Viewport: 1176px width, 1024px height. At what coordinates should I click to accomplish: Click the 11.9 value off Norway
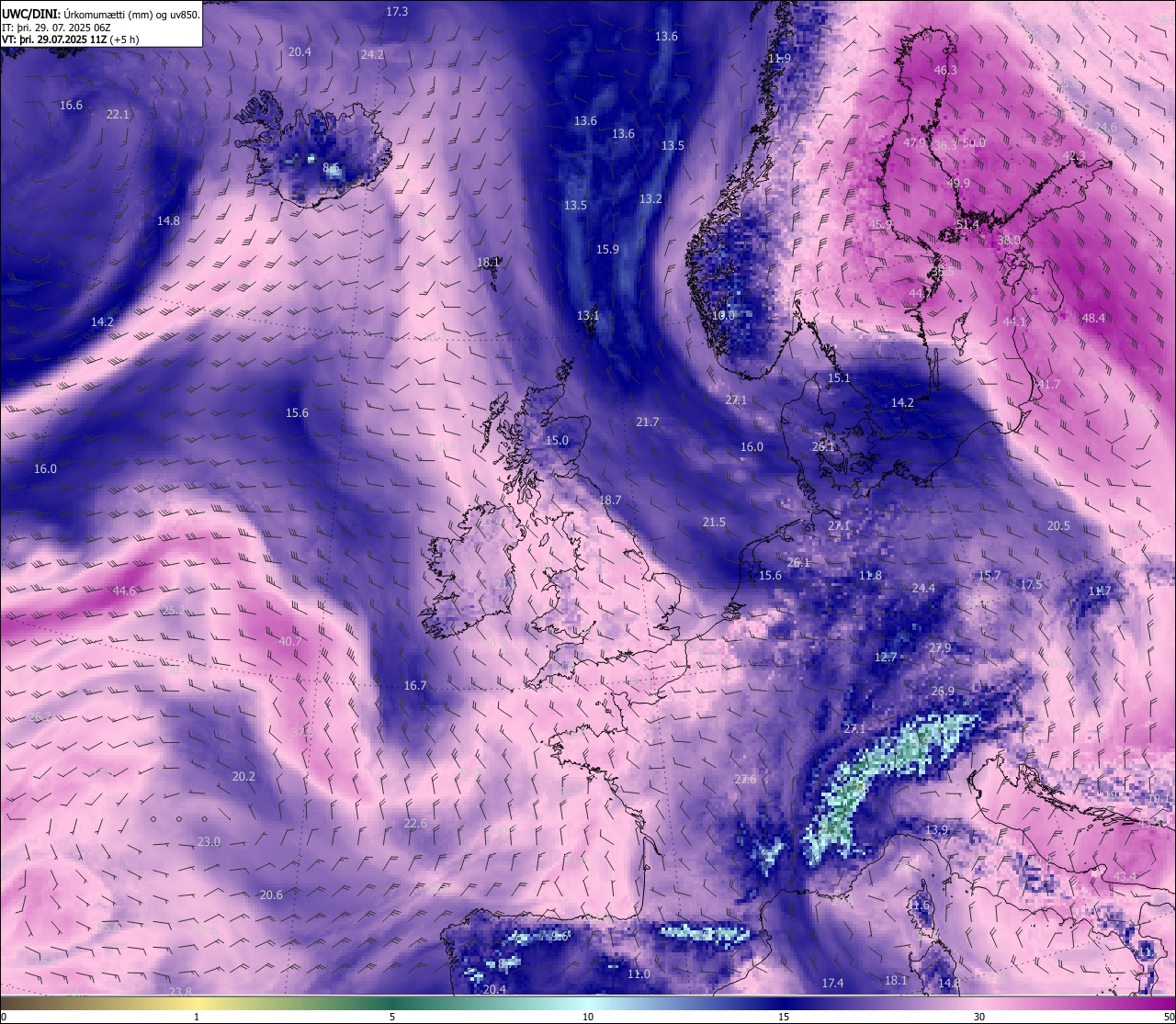point(779,58)
